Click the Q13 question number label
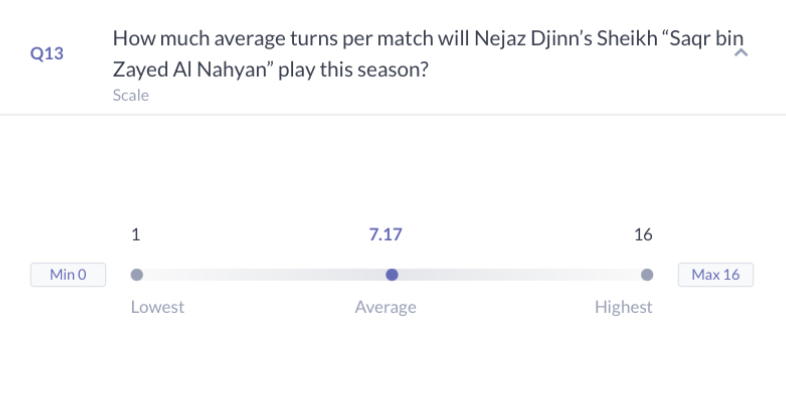Screen dimensions: 786x393 (x=47, y=54)
